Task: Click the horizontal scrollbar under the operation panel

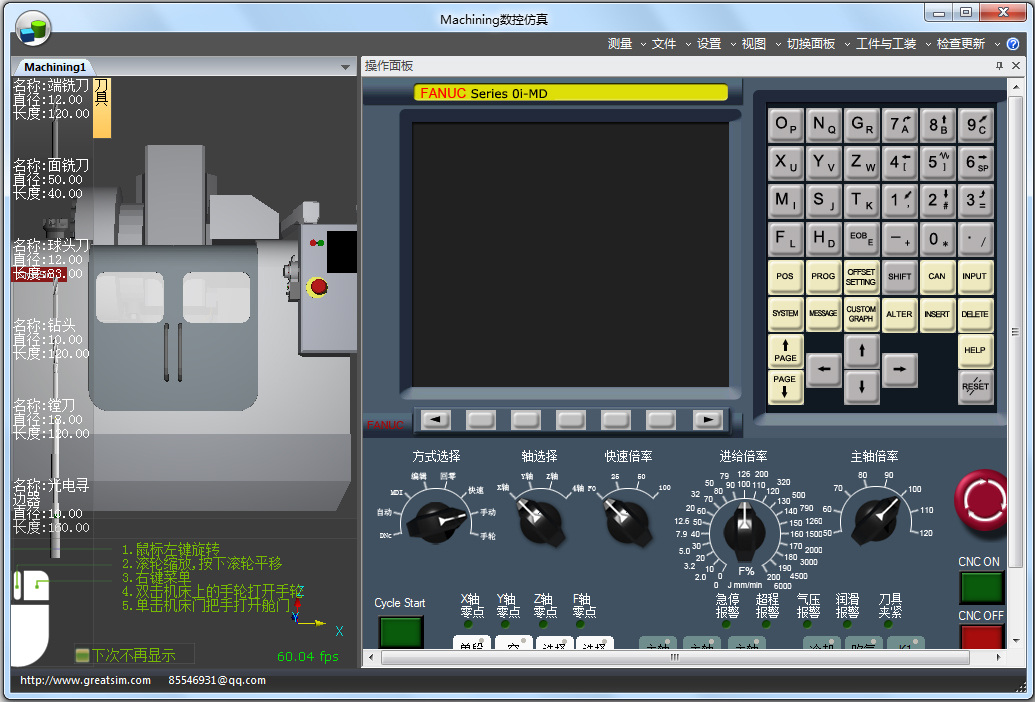Action: click(680, 658)
